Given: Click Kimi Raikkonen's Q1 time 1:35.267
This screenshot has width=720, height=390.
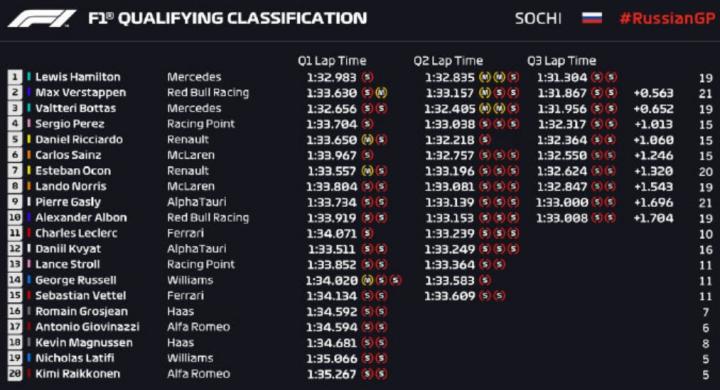Looking at the screenshot, I should coord(332,374).
